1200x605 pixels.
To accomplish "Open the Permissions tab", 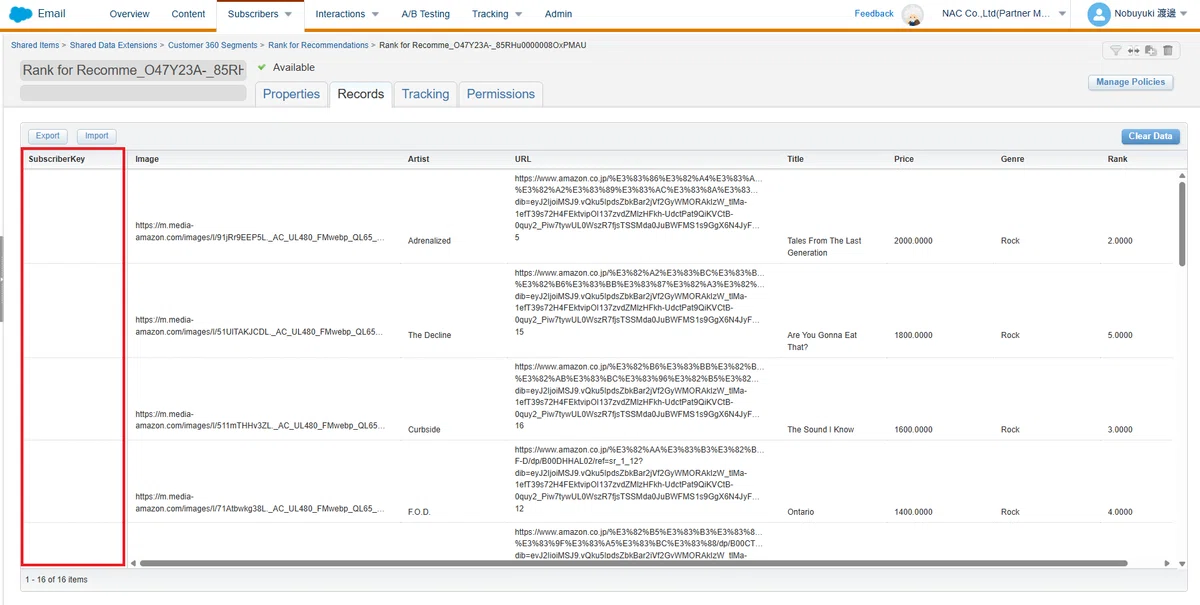I will pos(501,94).
